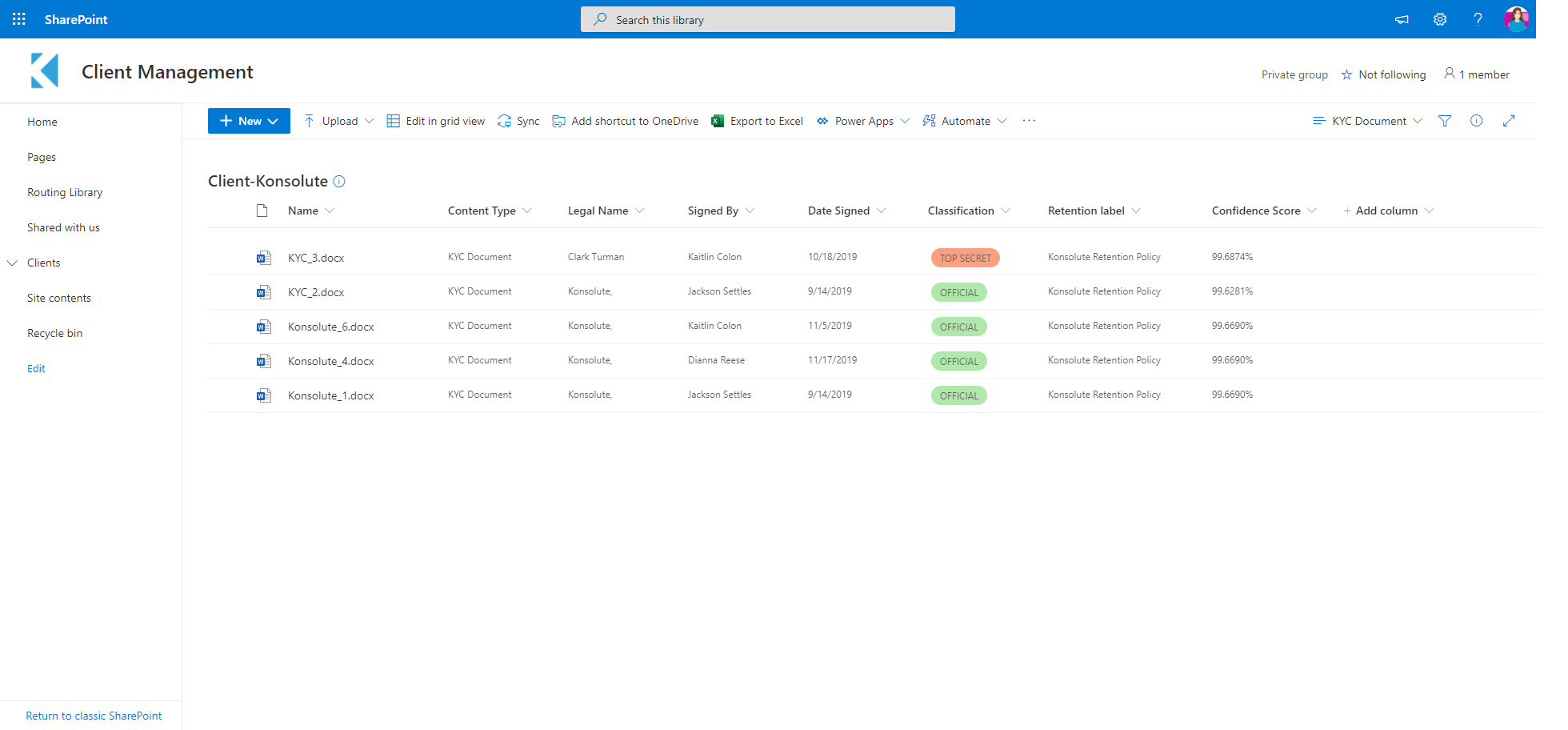
Task: Expand the KYC Document view selector
Action: tap(1368, 121)
